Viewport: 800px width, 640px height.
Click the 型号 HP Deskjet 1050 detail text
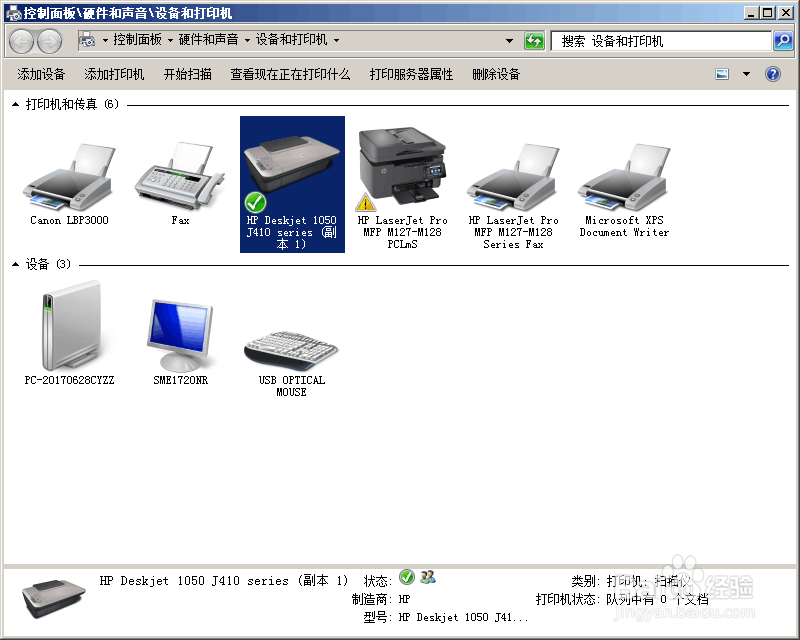(x=446, y=618)
